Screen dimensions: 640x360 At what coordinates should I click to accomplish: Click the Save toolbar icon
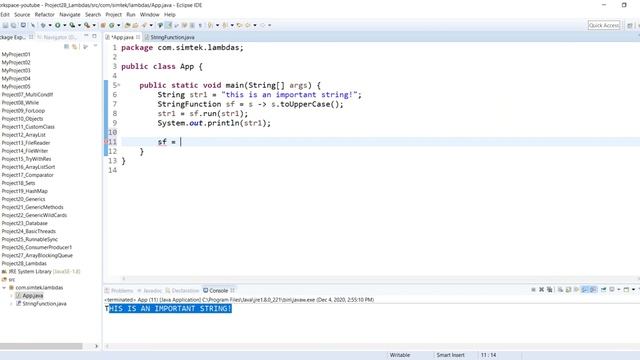[5, 25]
